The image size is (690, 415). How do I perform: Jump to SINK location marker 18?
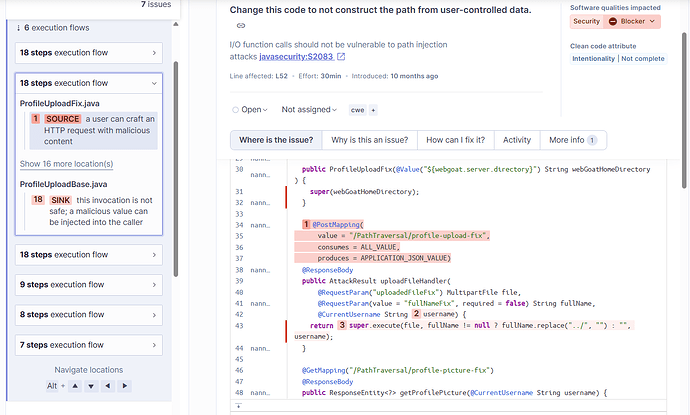pyautogui.click(x=38, y=200)
